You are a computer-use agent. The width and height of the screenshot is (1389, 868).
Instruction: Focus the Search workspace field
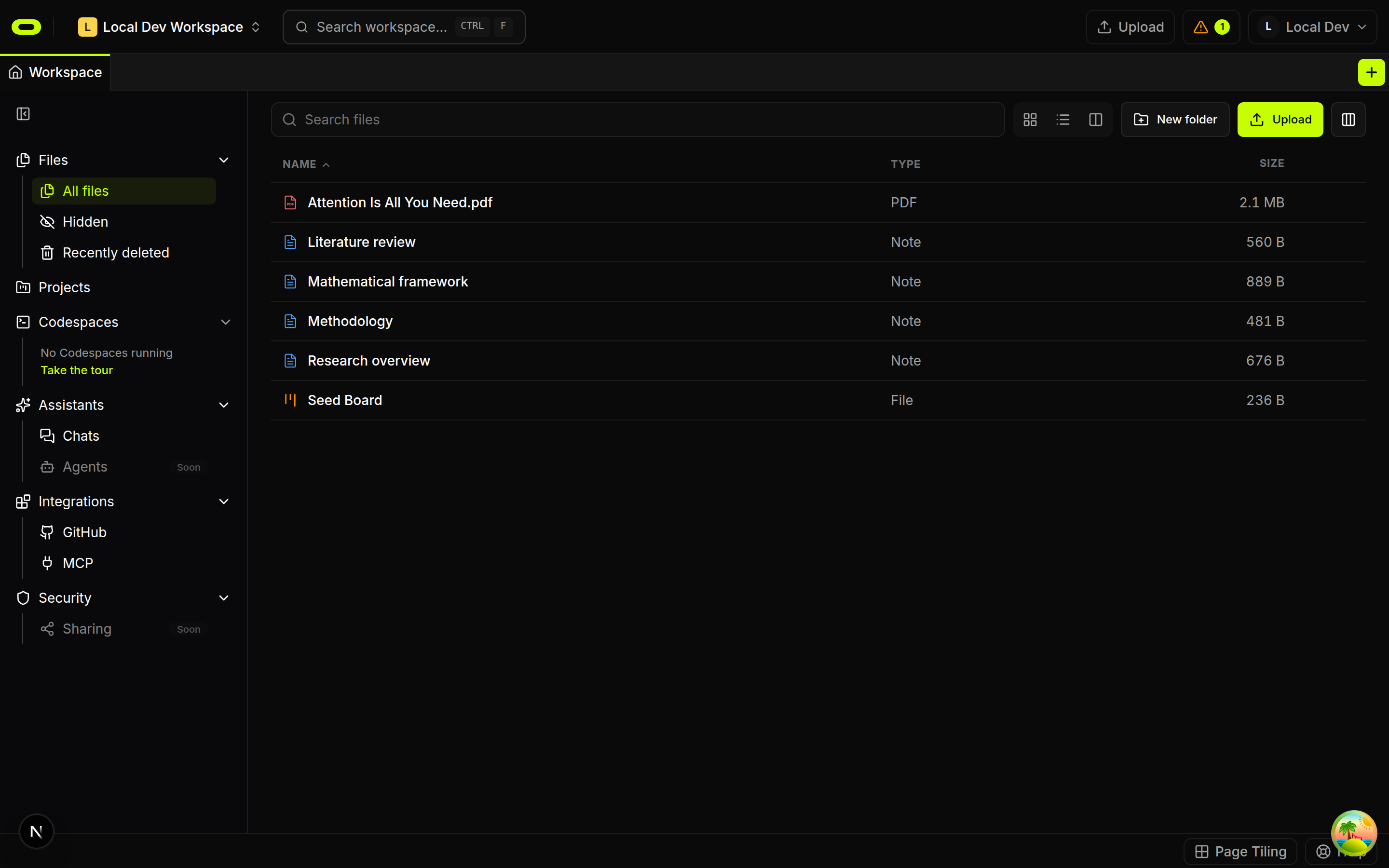[x=404, y=27]
